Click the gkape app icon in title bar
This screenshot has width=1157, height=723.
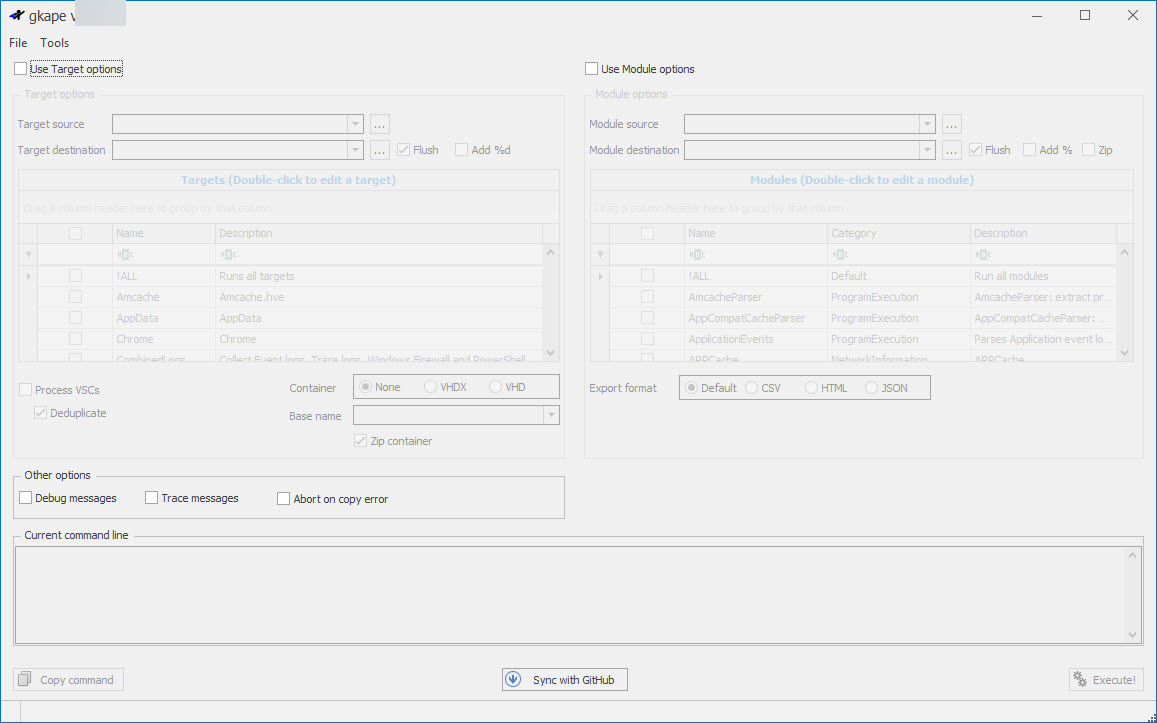tap(17, 15)
